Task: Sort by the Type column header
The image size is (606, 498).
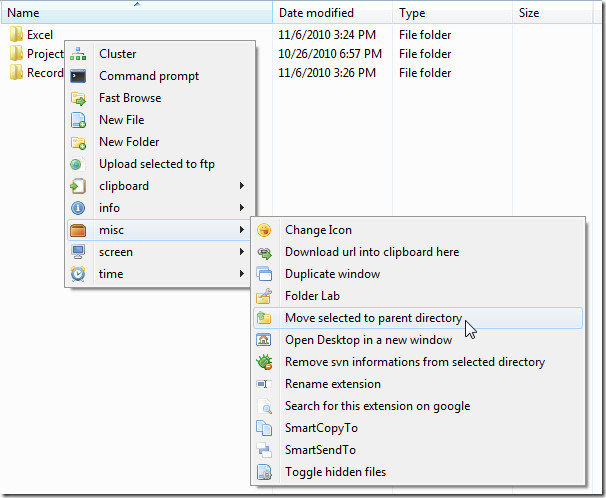Action: point(412,13)
